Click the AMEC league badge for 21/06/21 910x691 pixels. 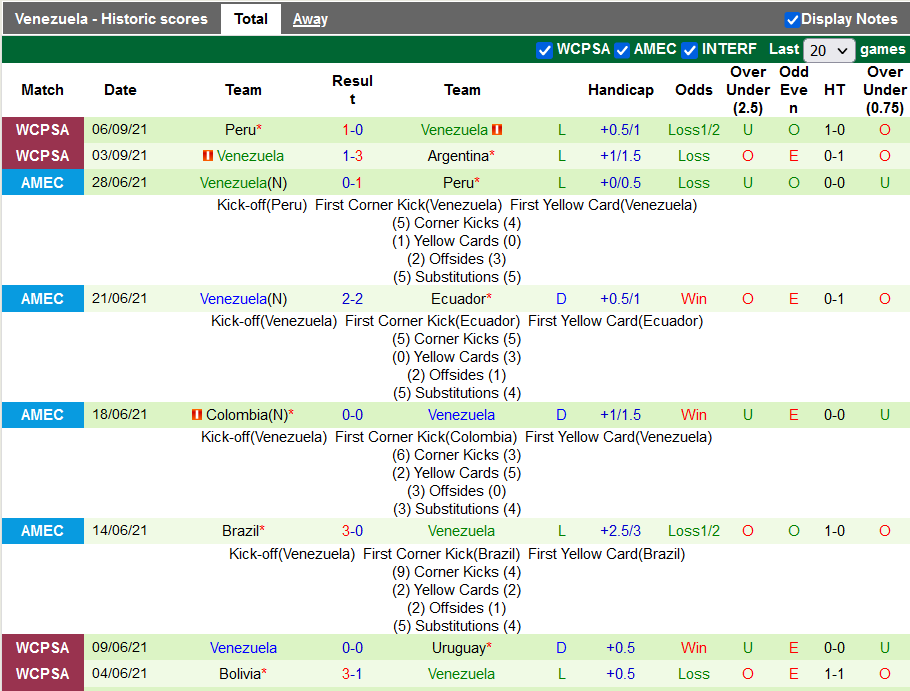(x=42, y=299)
